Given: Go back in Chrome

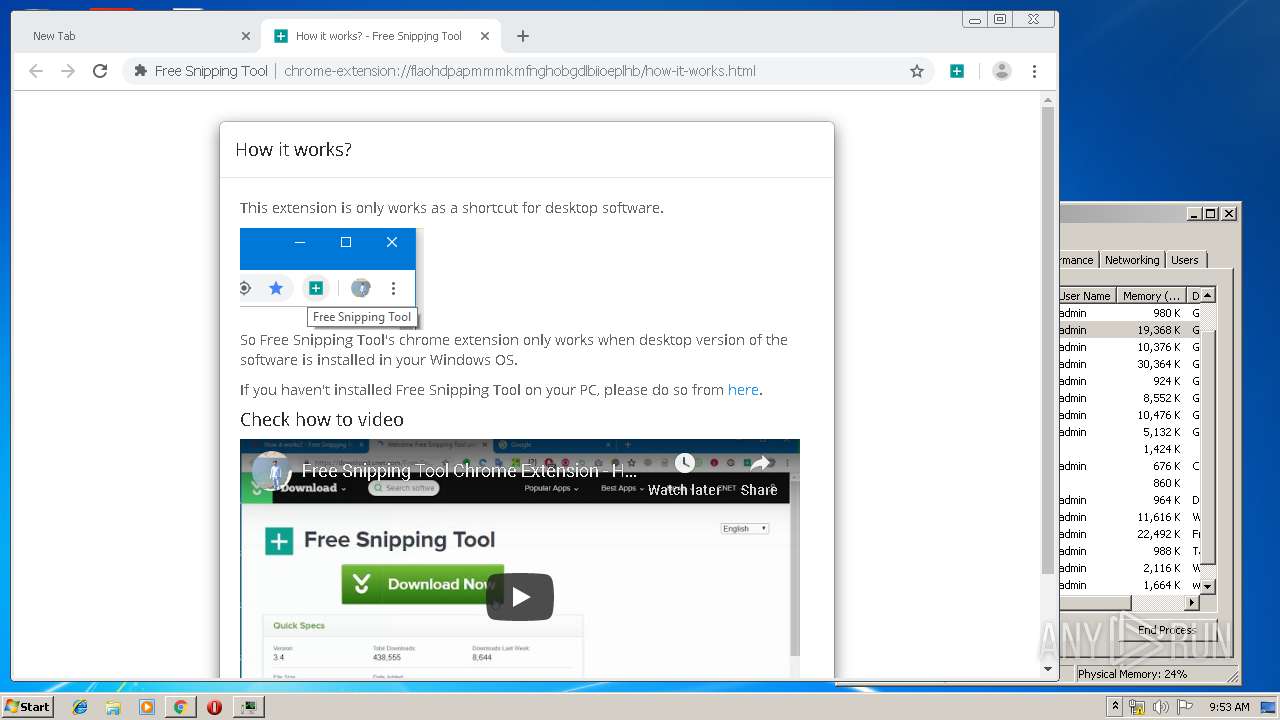Looking at the screenshot, I should pos(36,71).
